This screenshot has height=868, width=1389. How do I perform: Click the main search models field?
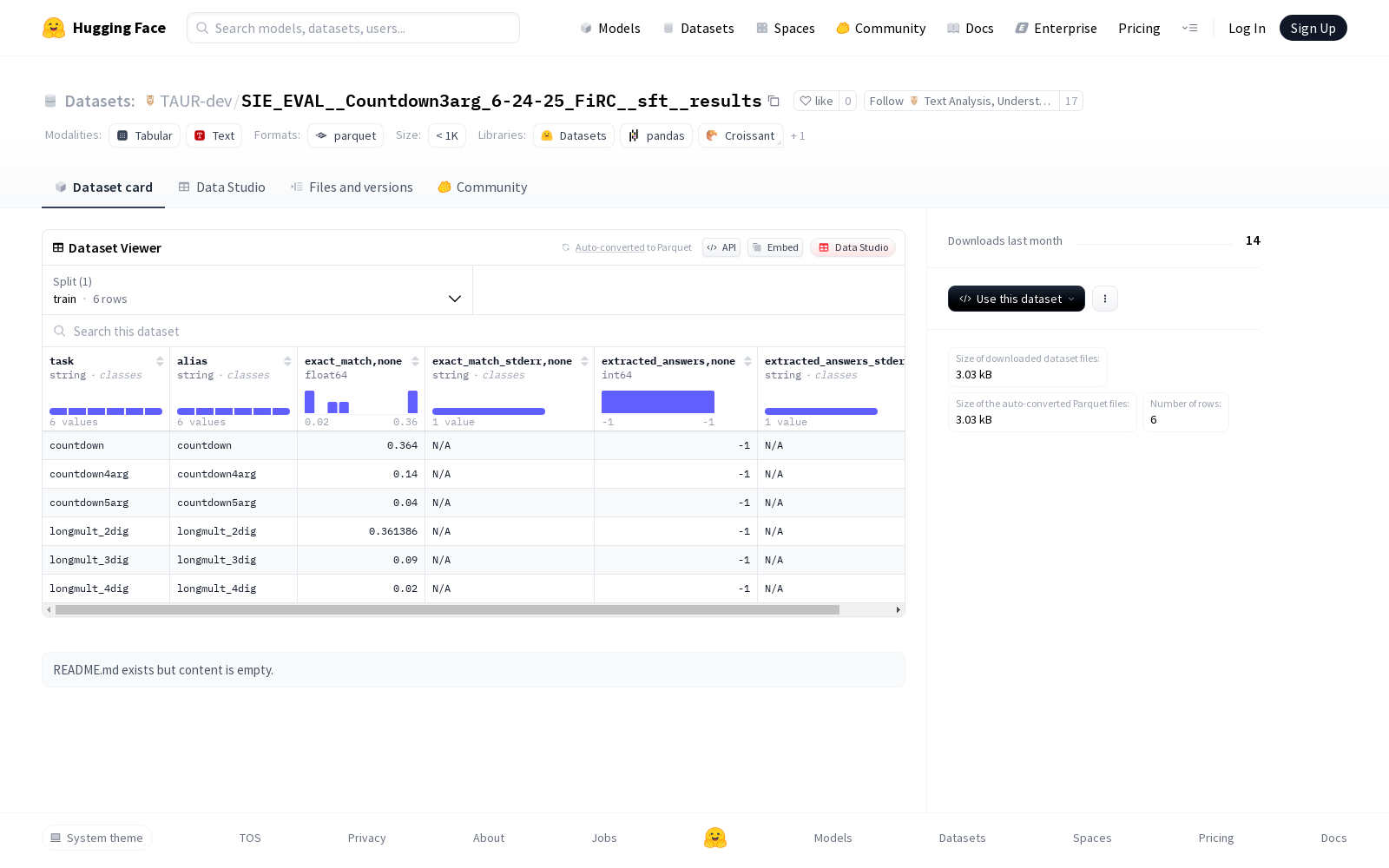353,28
